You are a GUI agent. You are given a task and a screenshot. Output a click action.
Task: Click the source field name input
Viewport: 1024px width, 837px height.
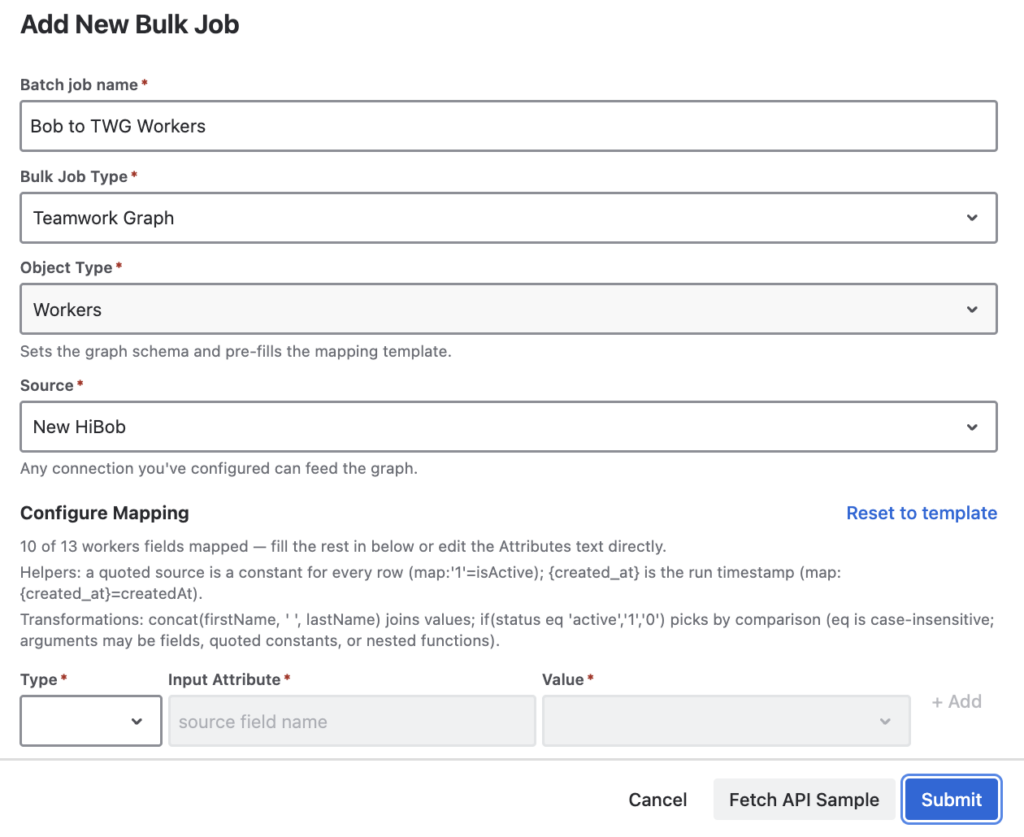click(352, 721)
